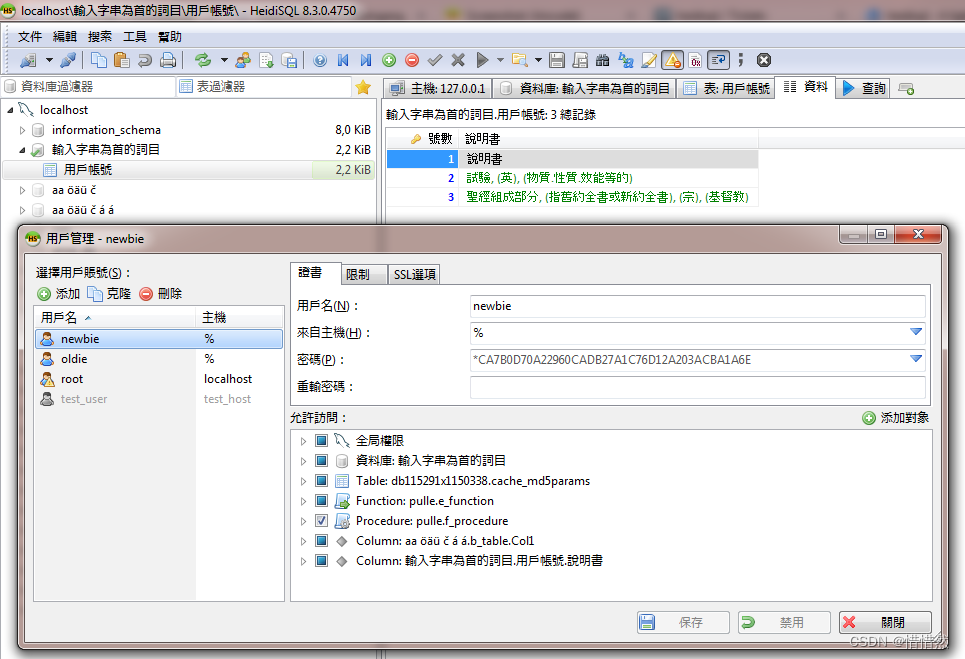
Task: Click 添加對象 add object button
Action: [895, 418]
